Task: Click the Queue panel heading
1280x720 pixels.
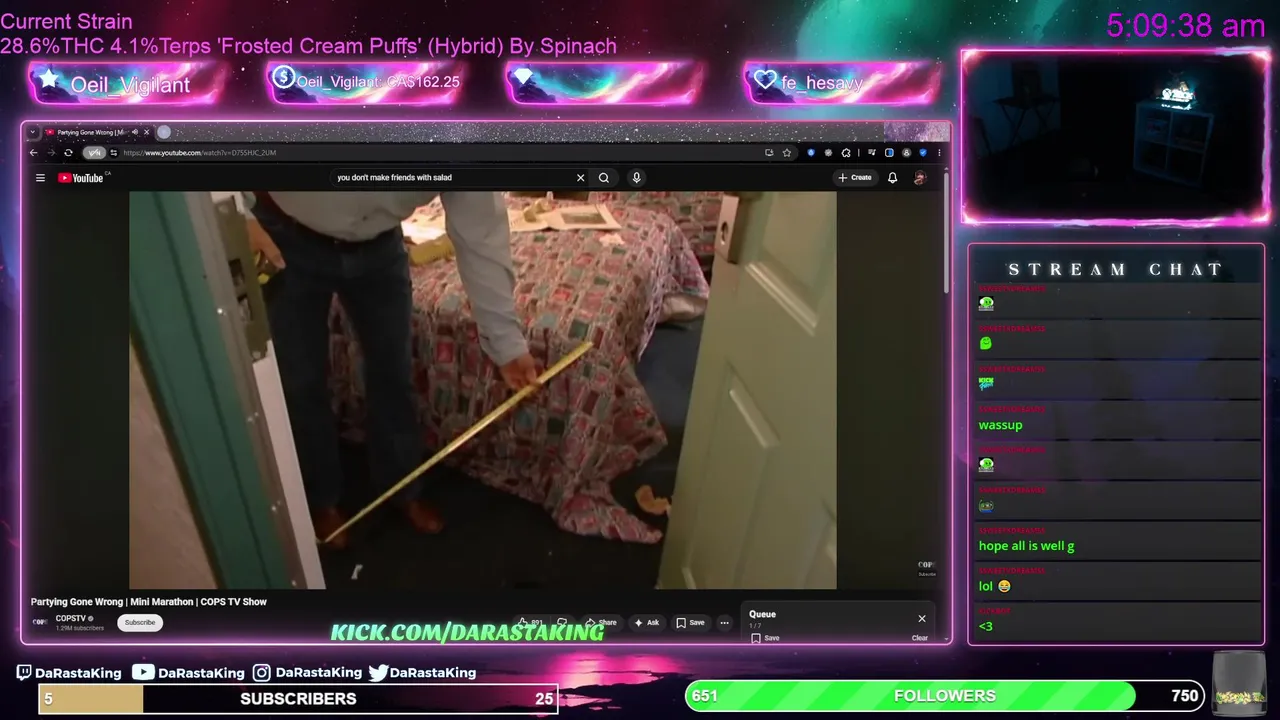Action: (763, 614)
